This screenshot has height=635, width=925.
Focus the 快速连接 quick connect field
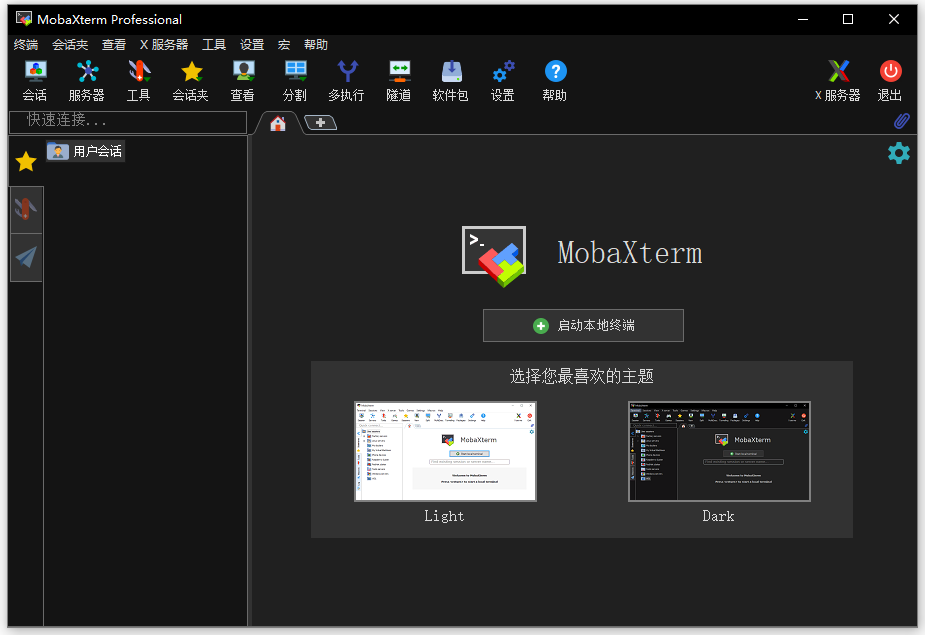128,122
